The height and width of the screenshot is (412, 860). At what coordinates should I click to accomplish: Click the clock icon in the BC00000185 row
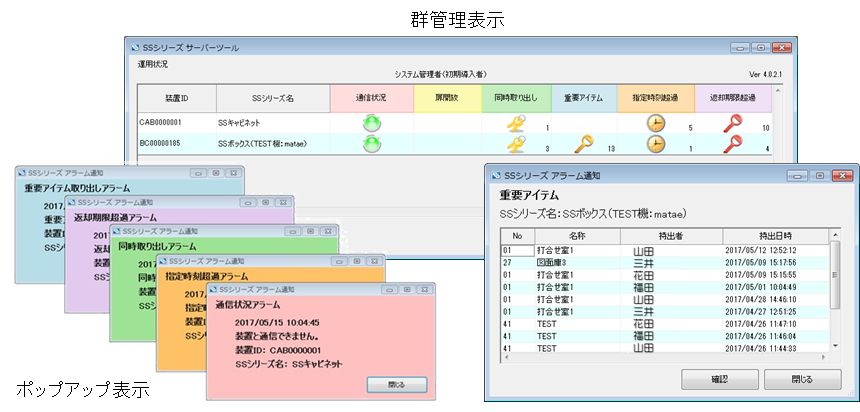coord(656,144)
